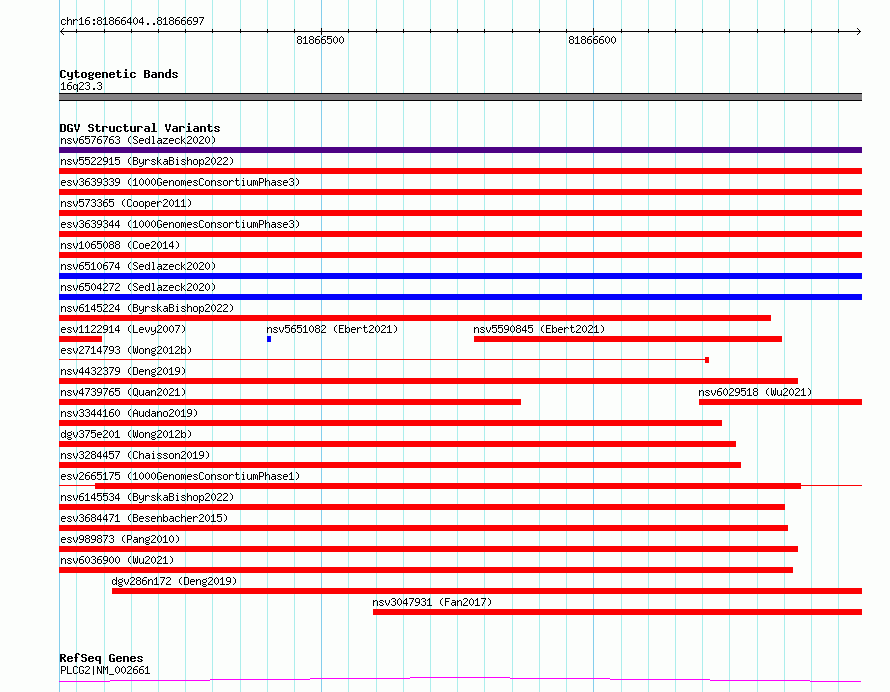Open nsv5522915 (ByrskaBishop2022) variant label

147,161
